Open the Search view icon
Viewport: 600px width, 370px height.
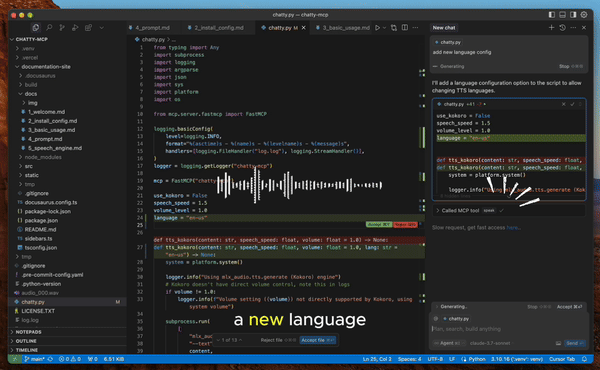click(49, 28)
